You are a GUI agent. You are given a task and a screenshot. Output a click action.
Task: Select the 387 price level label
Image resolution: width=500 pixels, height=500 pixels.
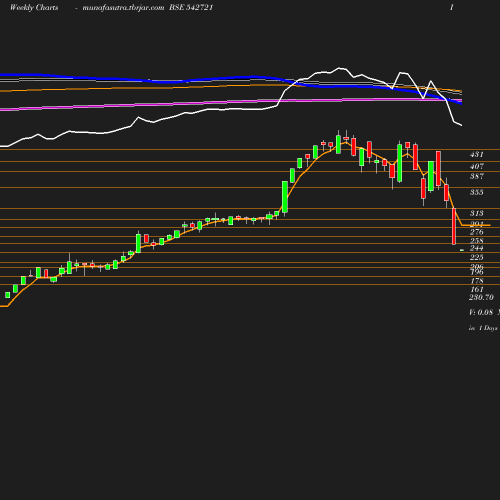[x=477, y=176]
